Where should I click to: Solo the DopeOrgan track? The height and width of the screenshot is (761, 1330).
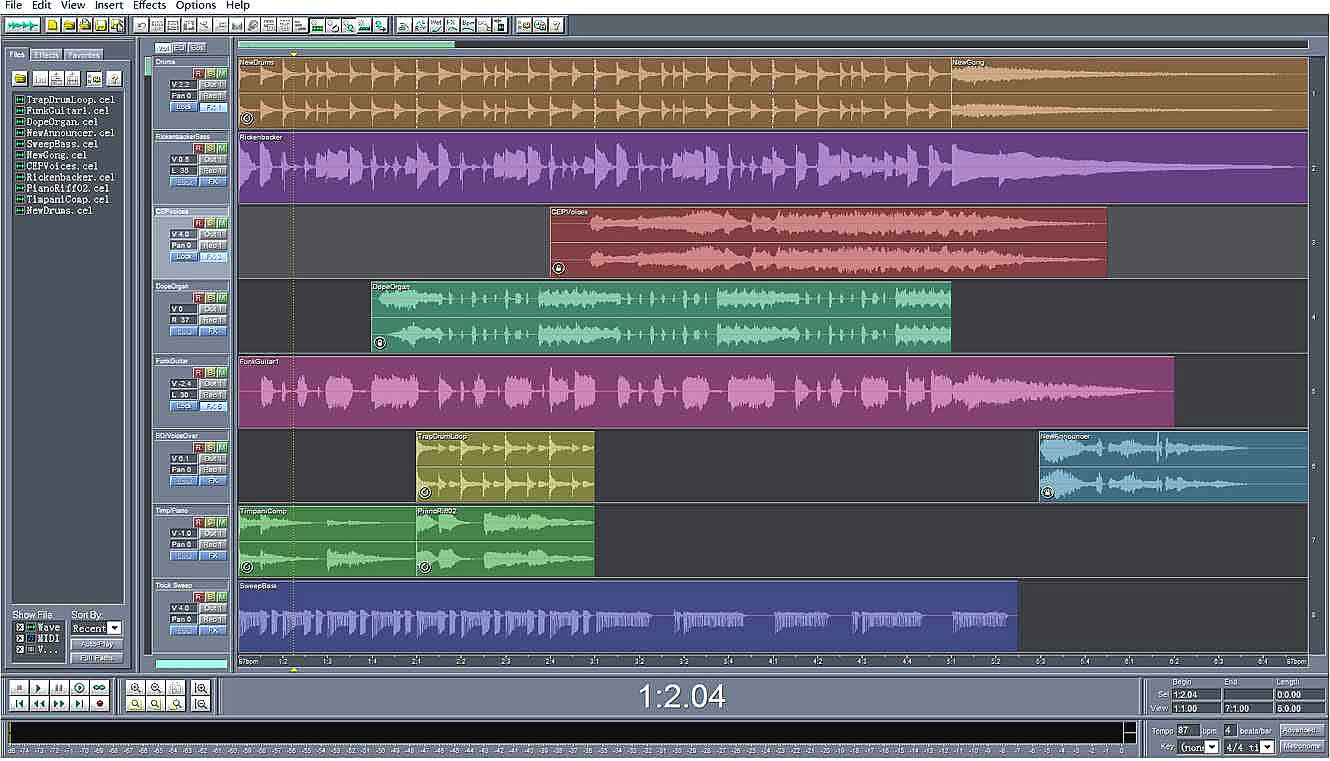[210, 298]
